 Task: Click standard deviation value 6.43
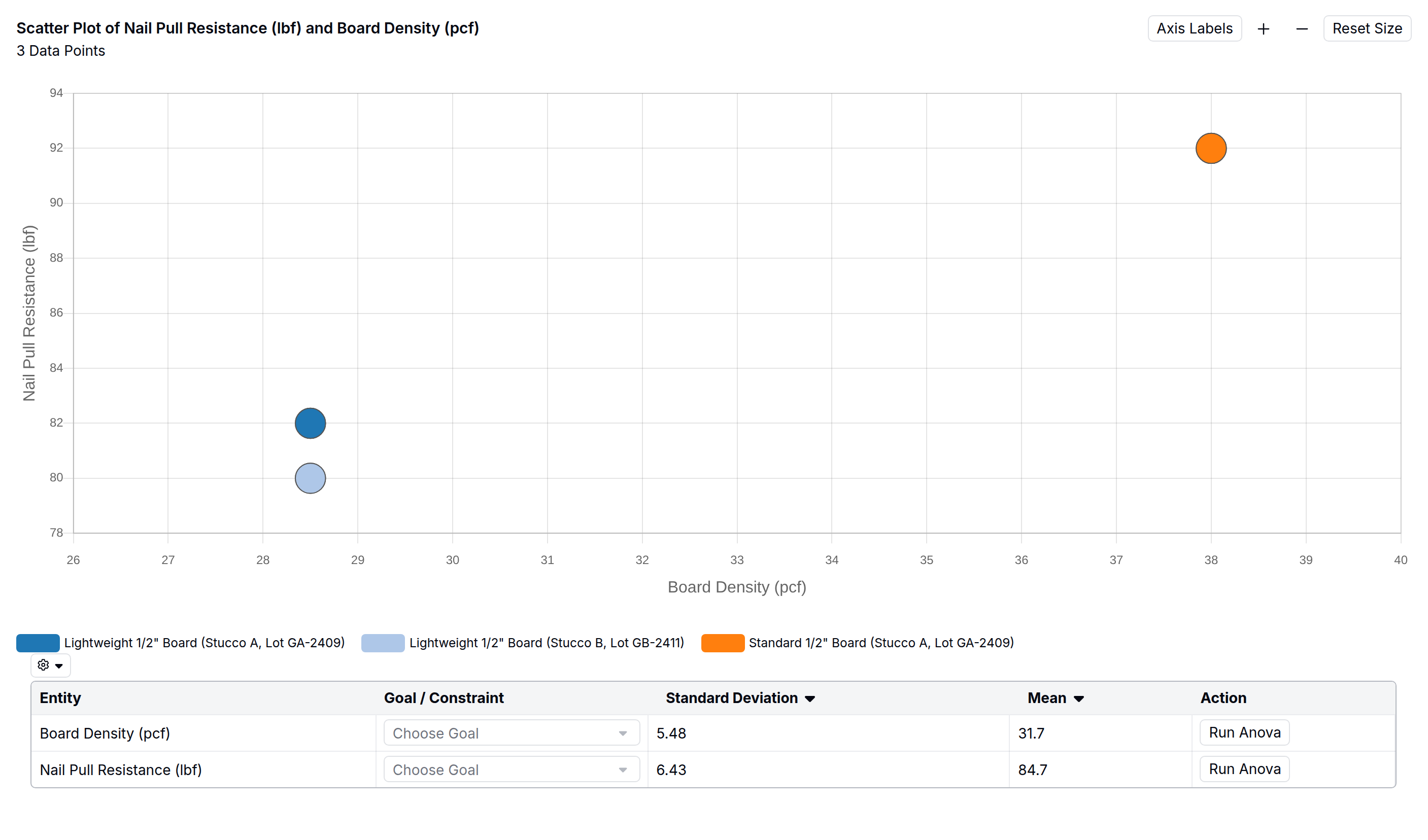click(671, 770)
